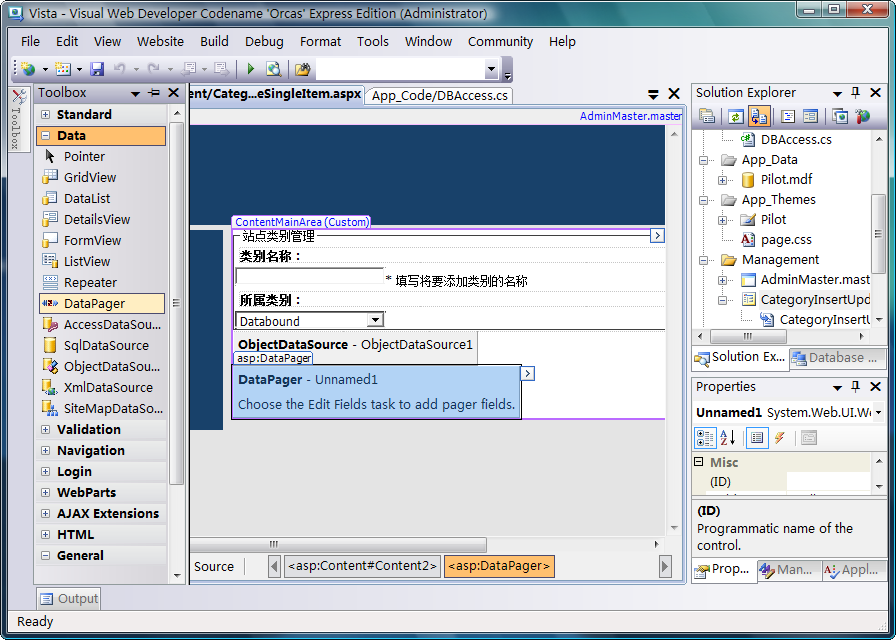
Task: Click the Refresh icon in Solution Explorer
Action: coord(735,117)
